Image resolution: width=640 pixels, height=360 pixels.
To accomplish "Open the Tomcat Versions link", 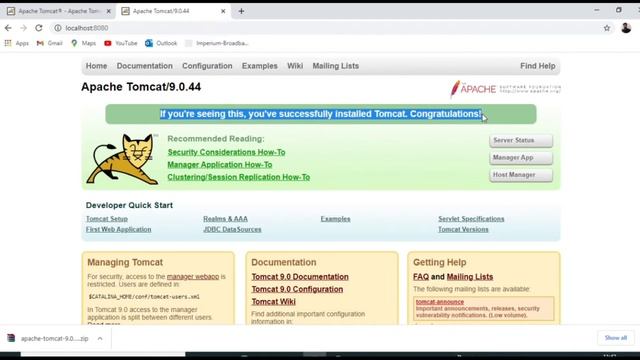I will [x=463, y=229].
